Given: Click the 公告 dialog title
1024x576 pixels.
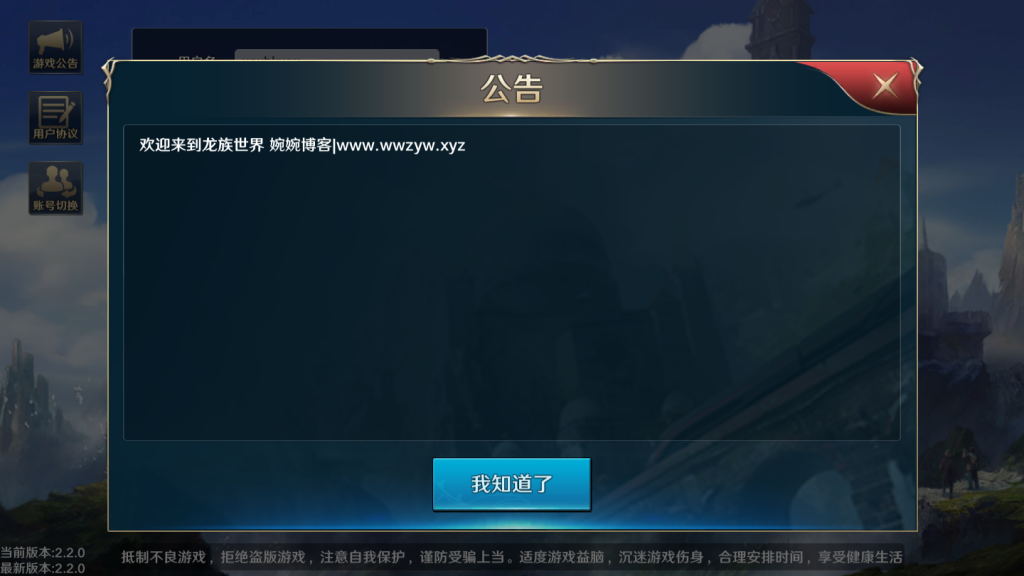Looking at the screenshot, I should pyautogui.click(x=512, y=89).
